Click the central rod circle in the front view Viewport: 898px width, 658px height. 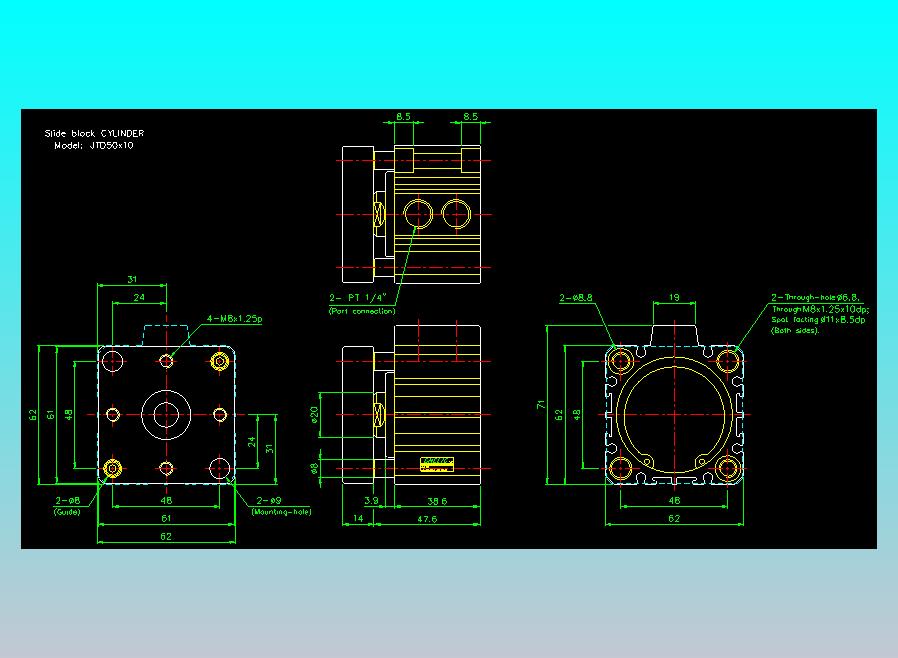[166, 415]
